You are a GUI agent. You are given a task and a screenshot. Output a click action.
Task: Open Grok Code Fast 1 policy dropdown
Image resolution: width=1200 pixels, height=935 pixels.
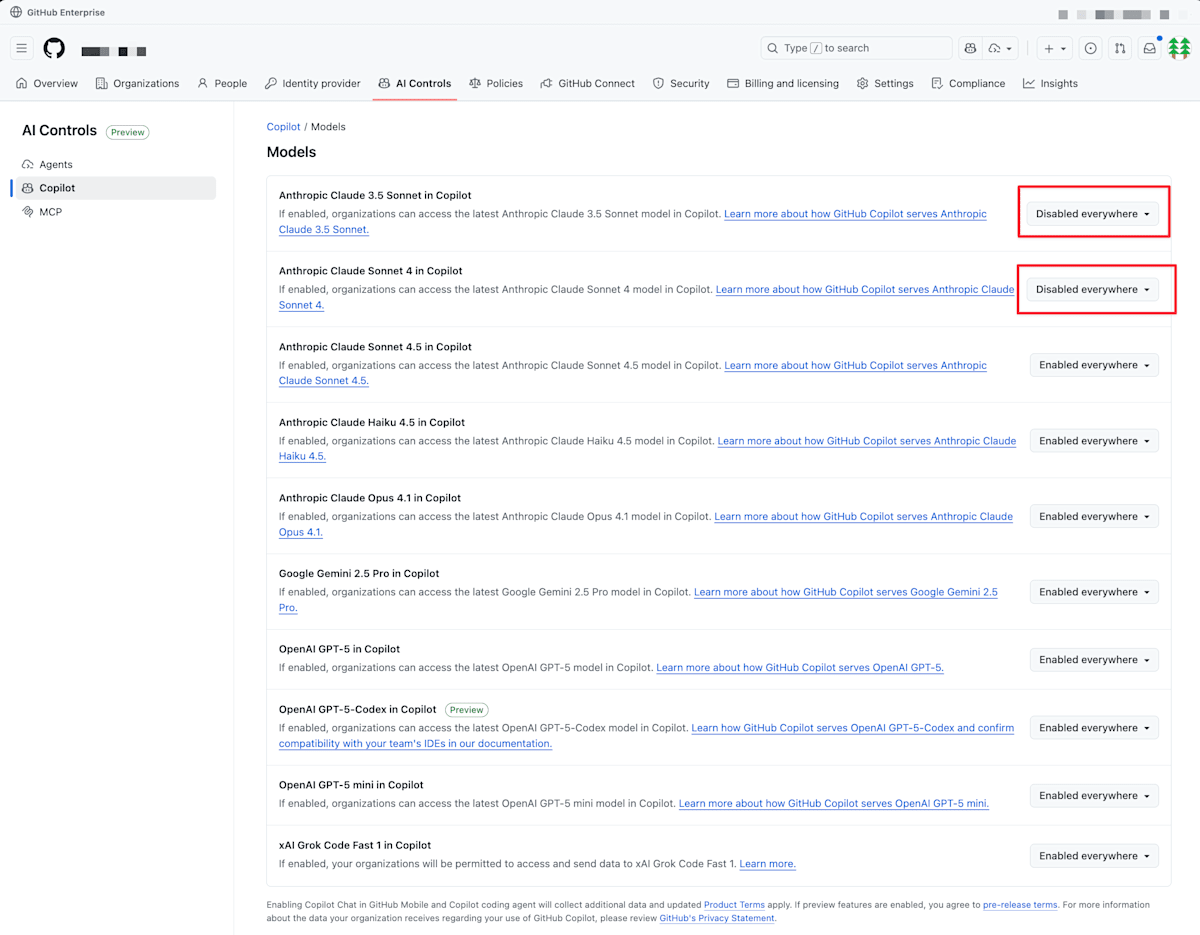1094,856
